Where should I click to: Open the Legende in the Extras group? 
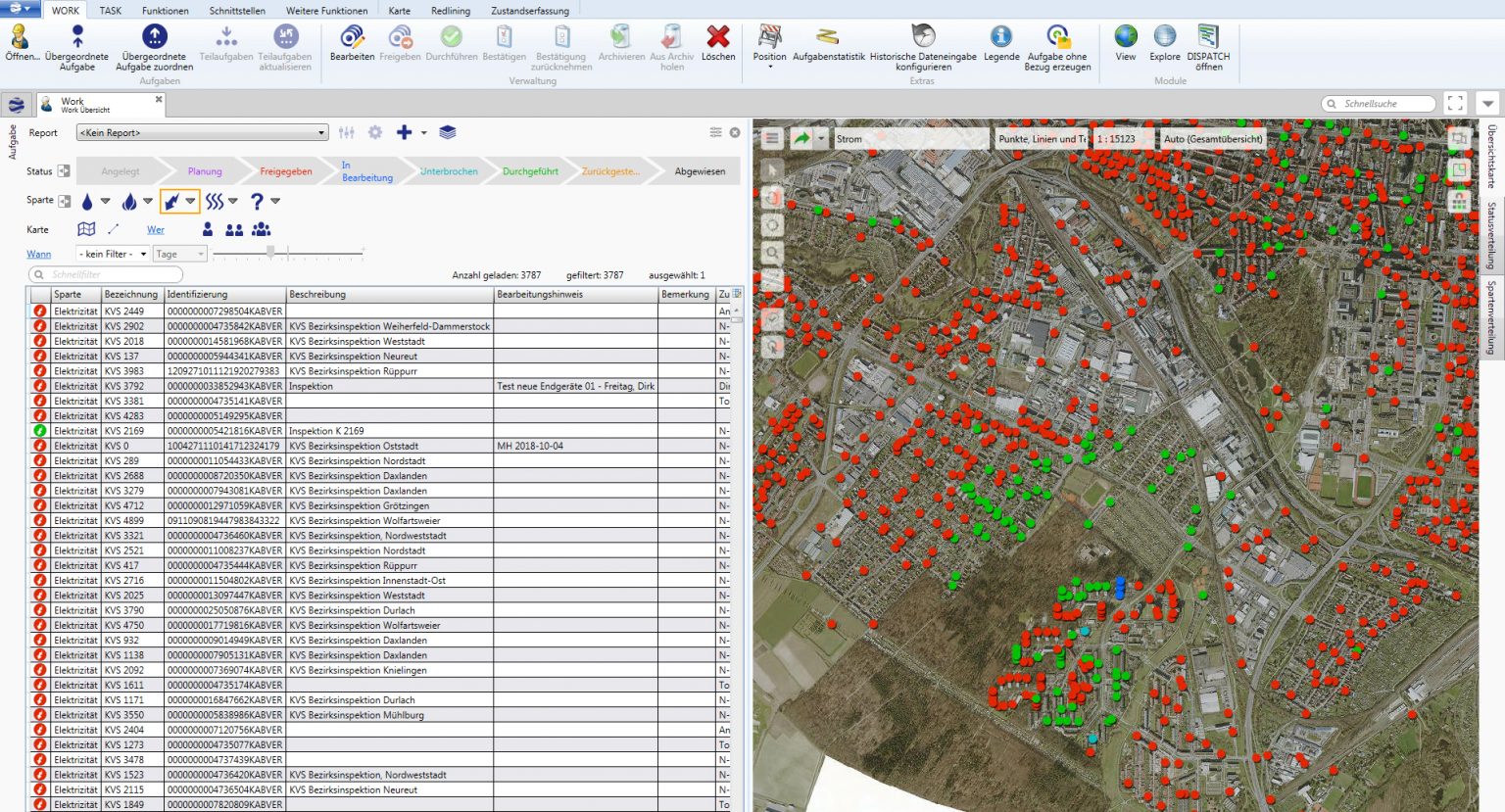(x=1001, y=41)
